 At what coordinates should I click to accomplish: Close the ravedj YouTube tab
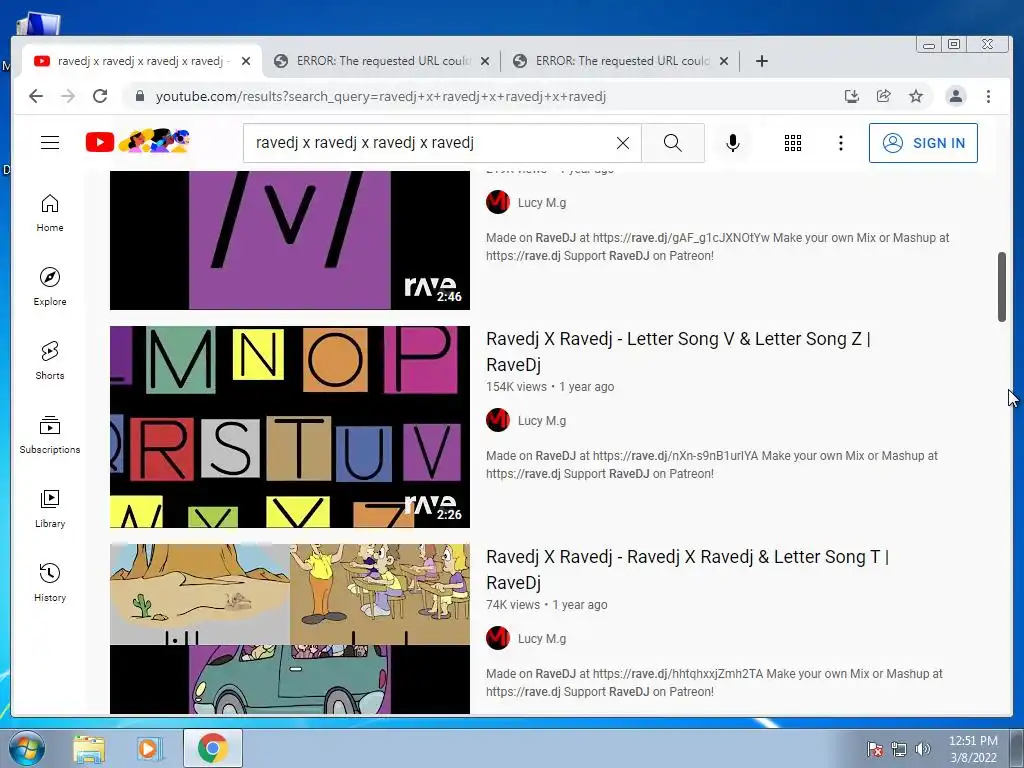click(246, 61)
